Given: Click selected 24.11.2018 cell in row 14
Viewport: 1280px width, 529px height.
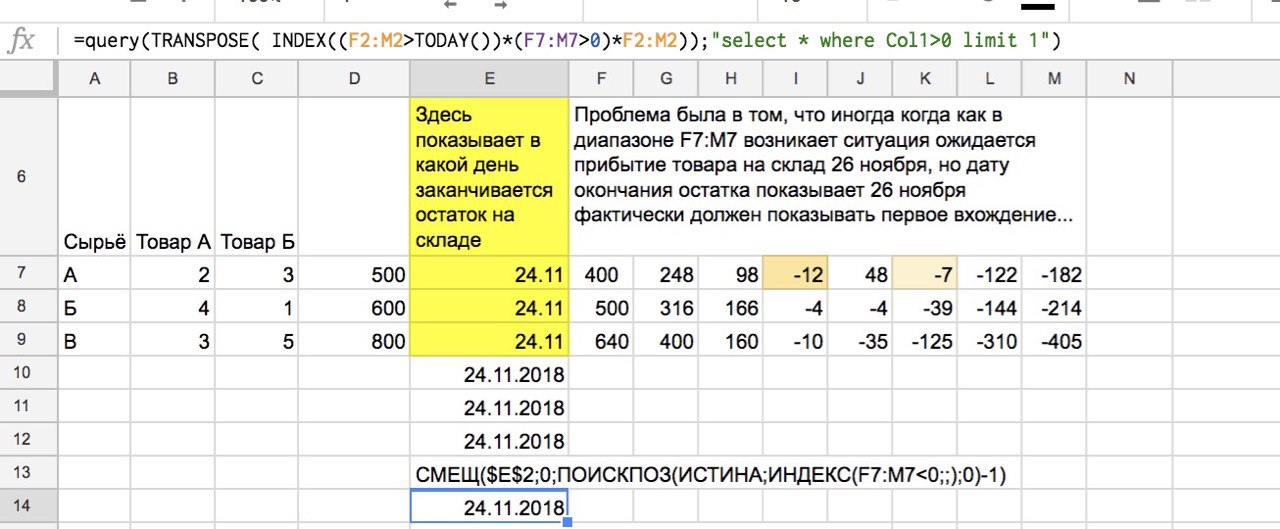Looking at the screenshot, I should coord(489,507).
